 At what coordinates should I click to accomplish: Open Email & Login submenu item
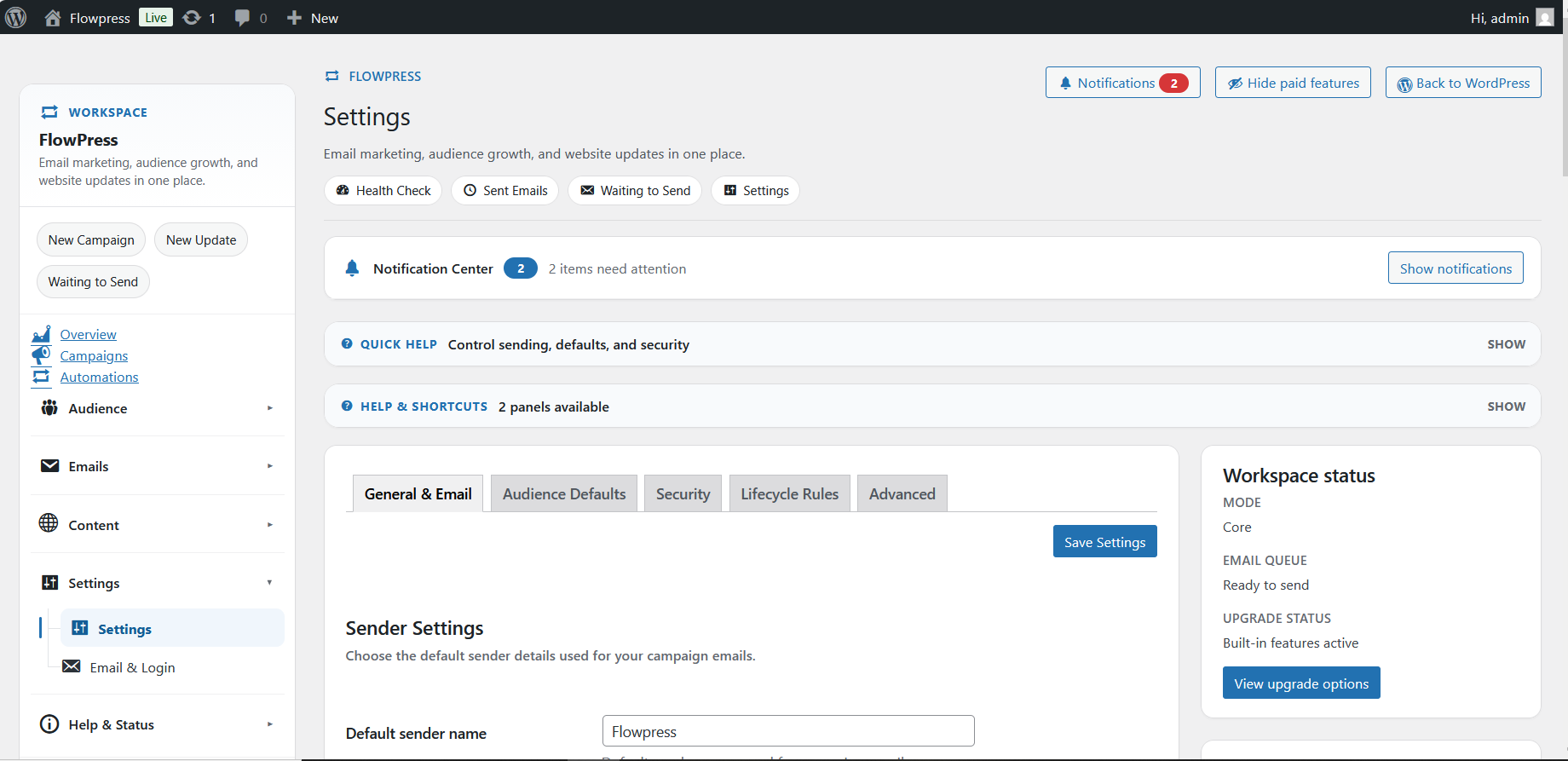(132, 667)
